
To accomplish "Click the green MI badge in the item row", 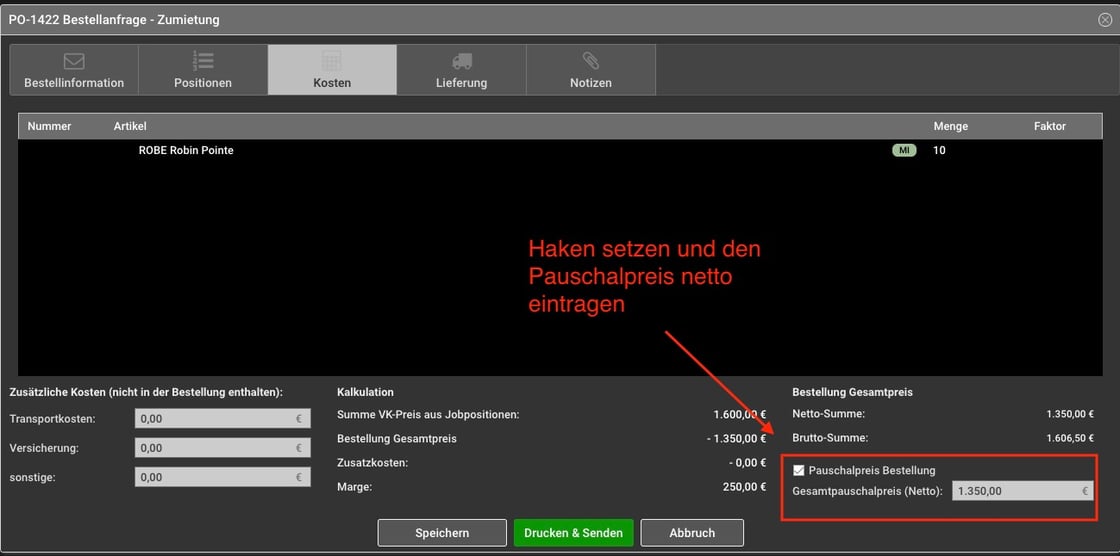I will (904, 150).
